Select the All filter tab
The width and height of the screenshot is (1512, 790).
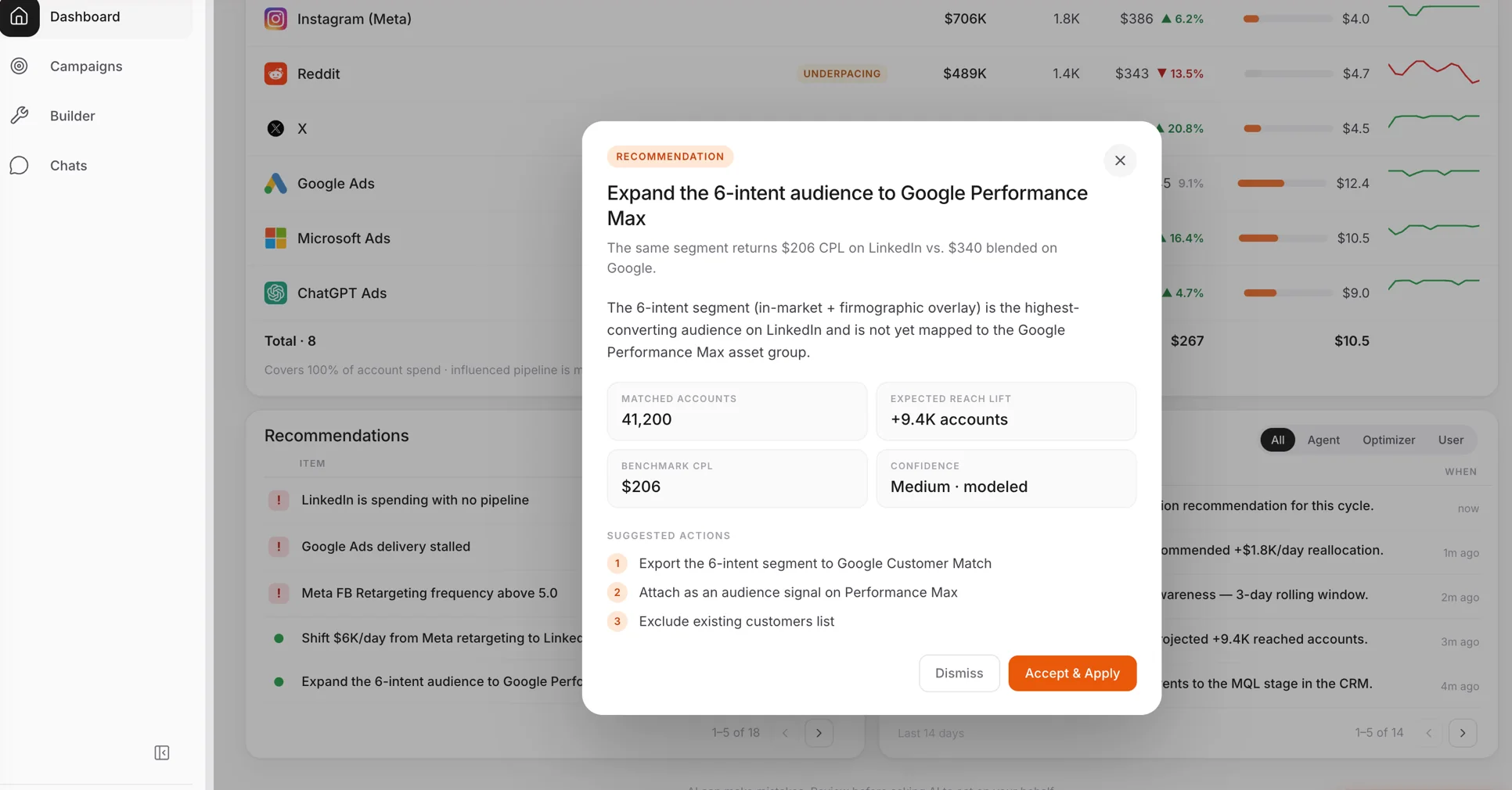[x=1277, y=440]
